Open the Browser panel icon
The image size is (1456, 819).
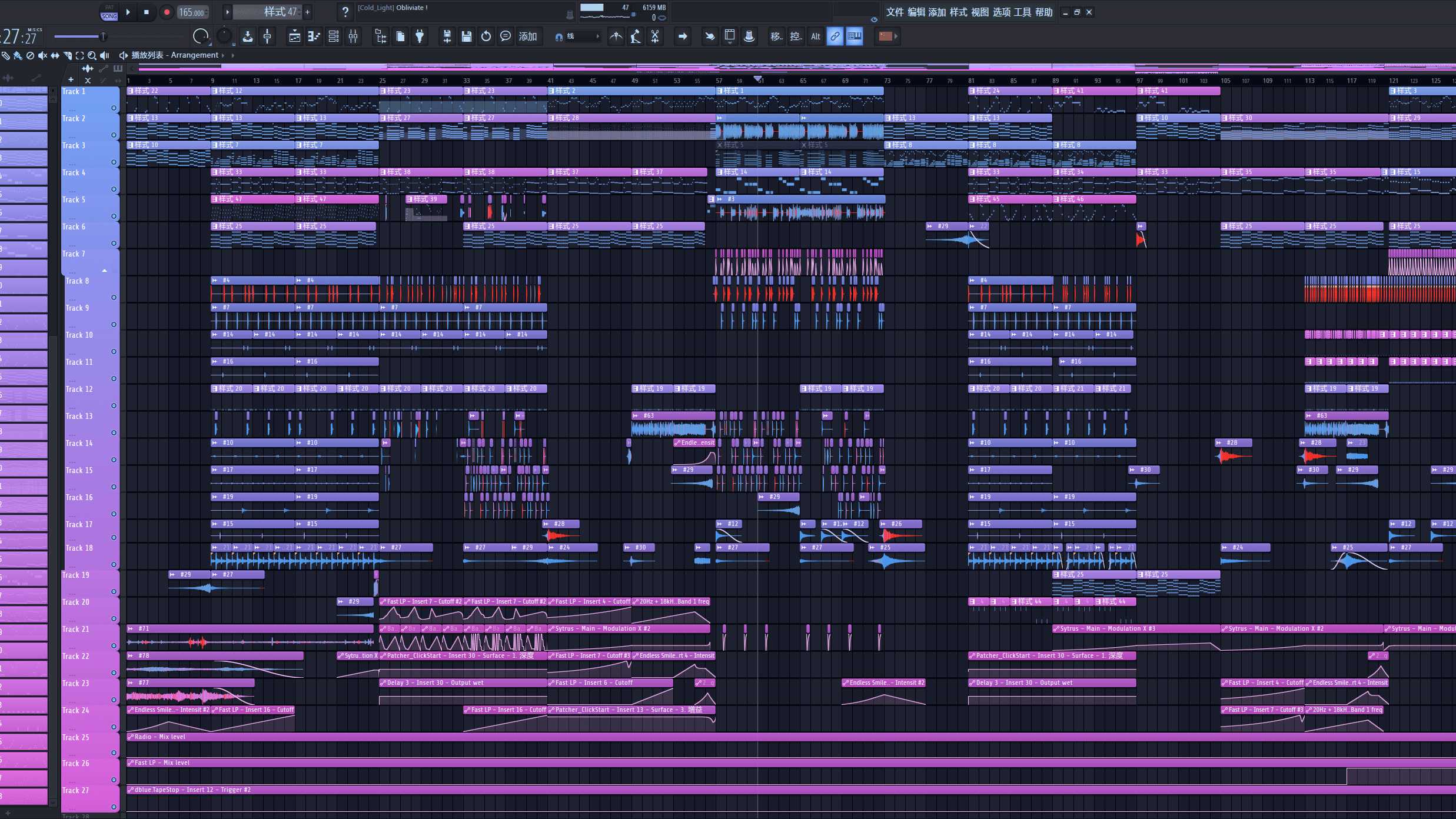381,36
